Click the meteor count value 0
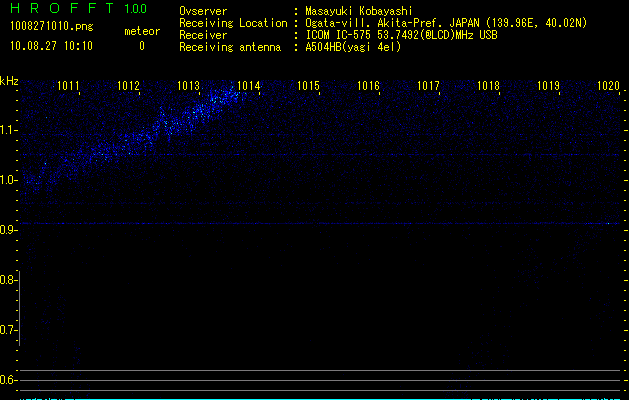The width and height of the screenshot is (629, 400). point(142,46)
